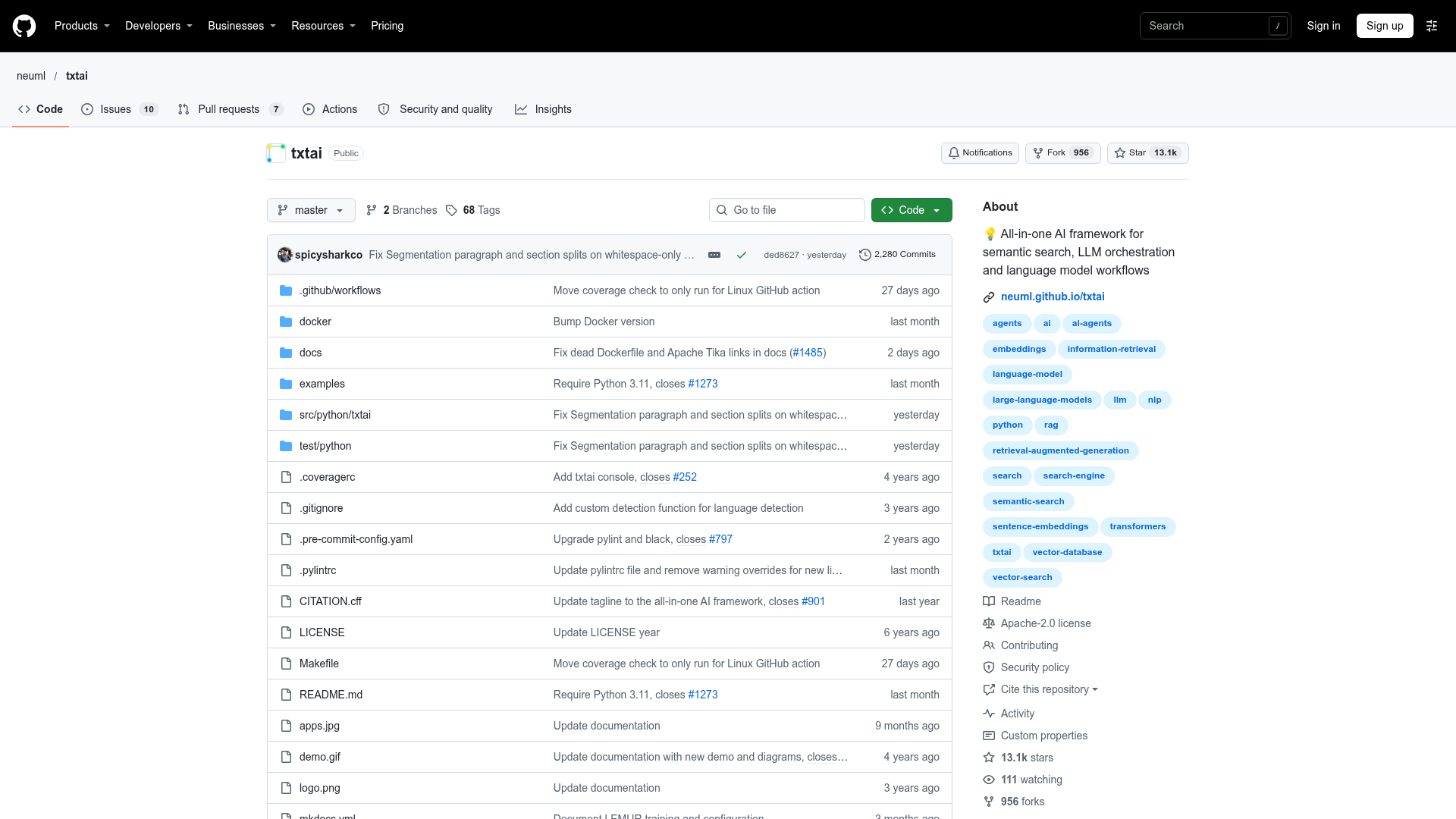Open the Apache-2.0 license link
This screenshot has height=819, width=1456.
point(1037,623)
